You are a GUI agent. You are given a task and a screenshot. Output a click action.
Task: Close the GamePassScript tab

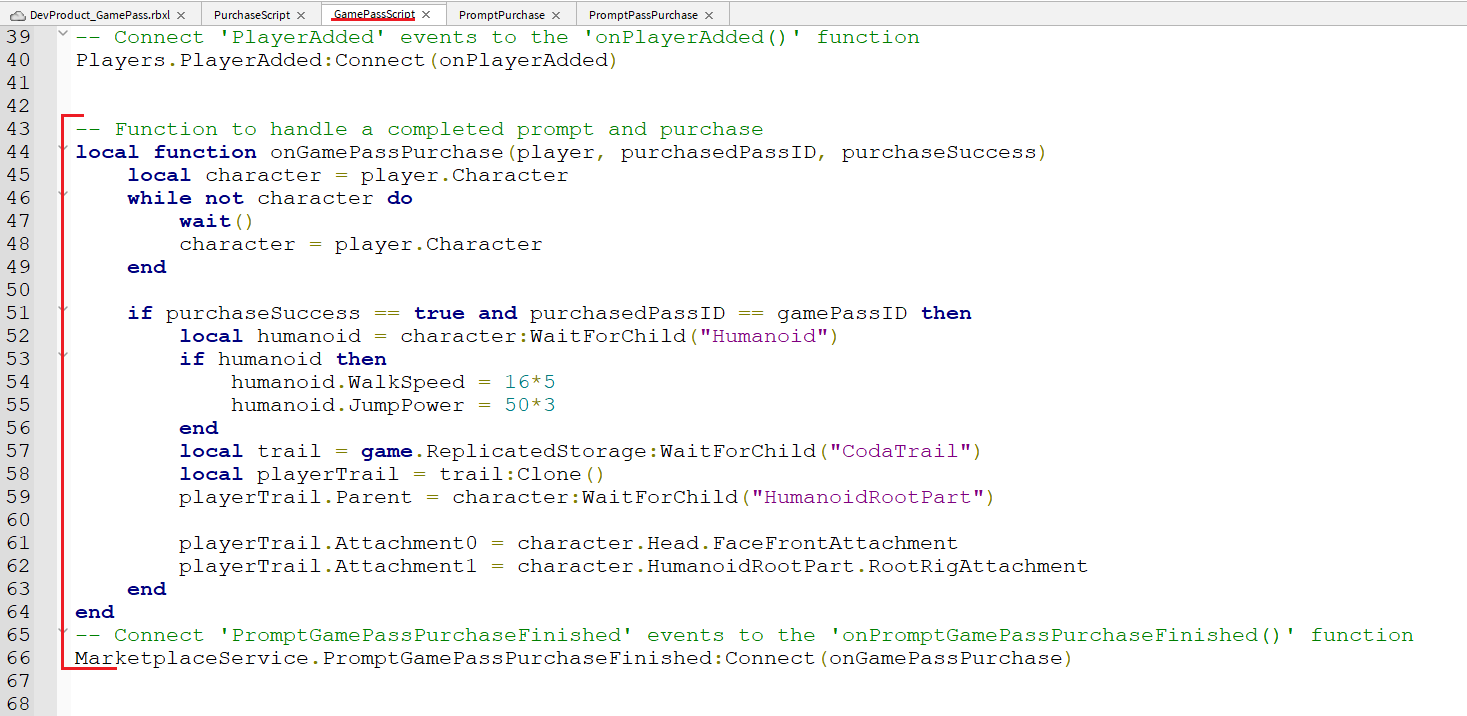tap(426, 15)
